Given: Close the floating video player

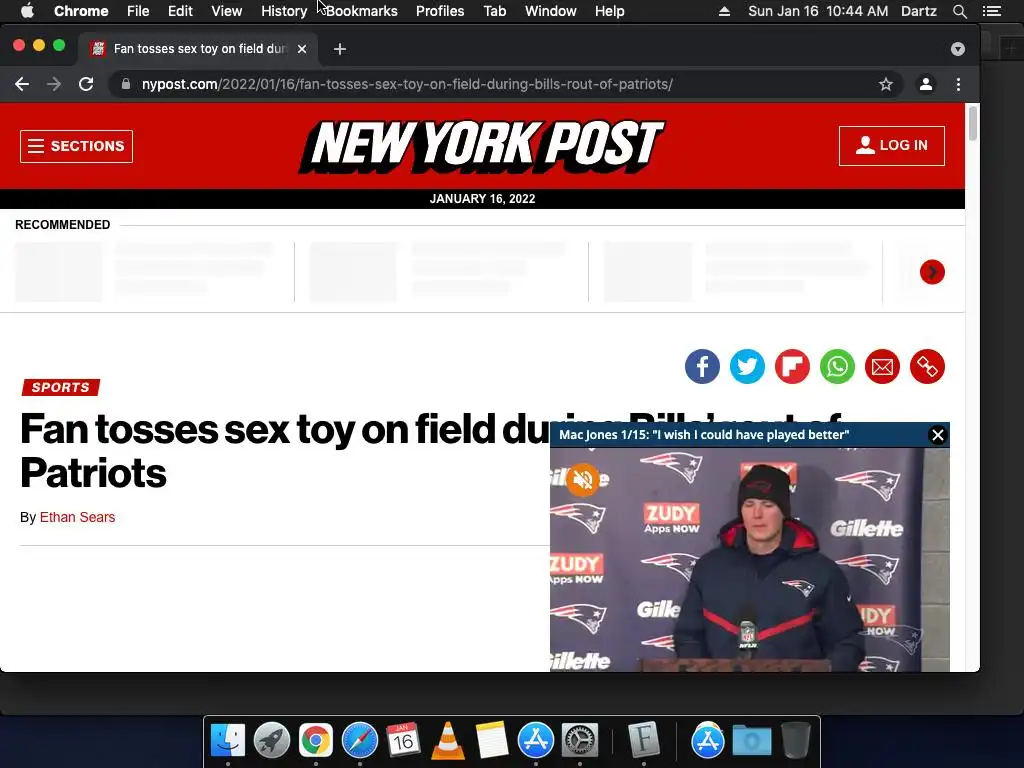Looking at the screenshot, I should pyautogui.click(x=937, y=435).
